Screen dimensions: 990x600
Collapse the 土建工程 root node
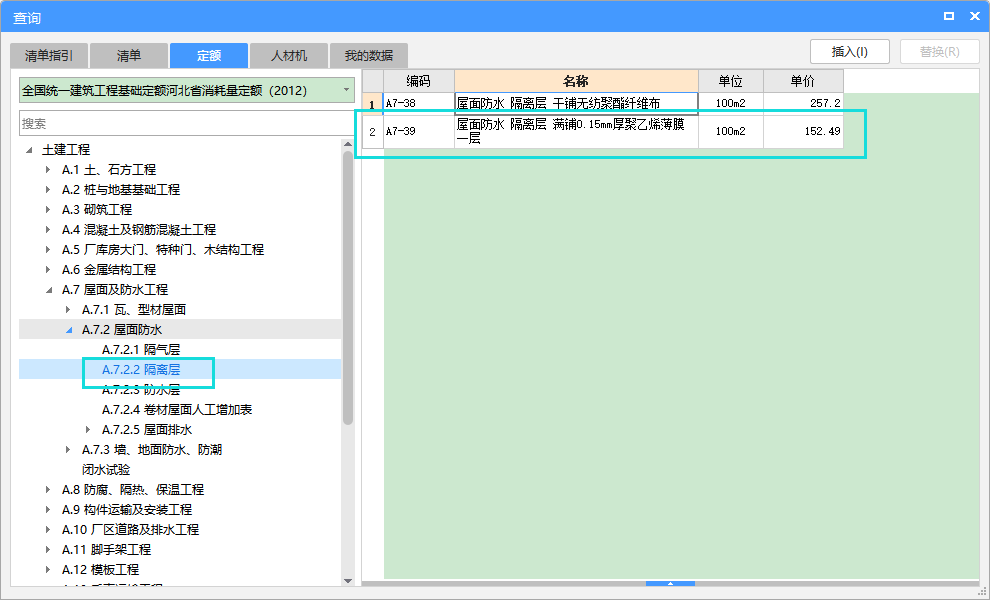[29, 150]
